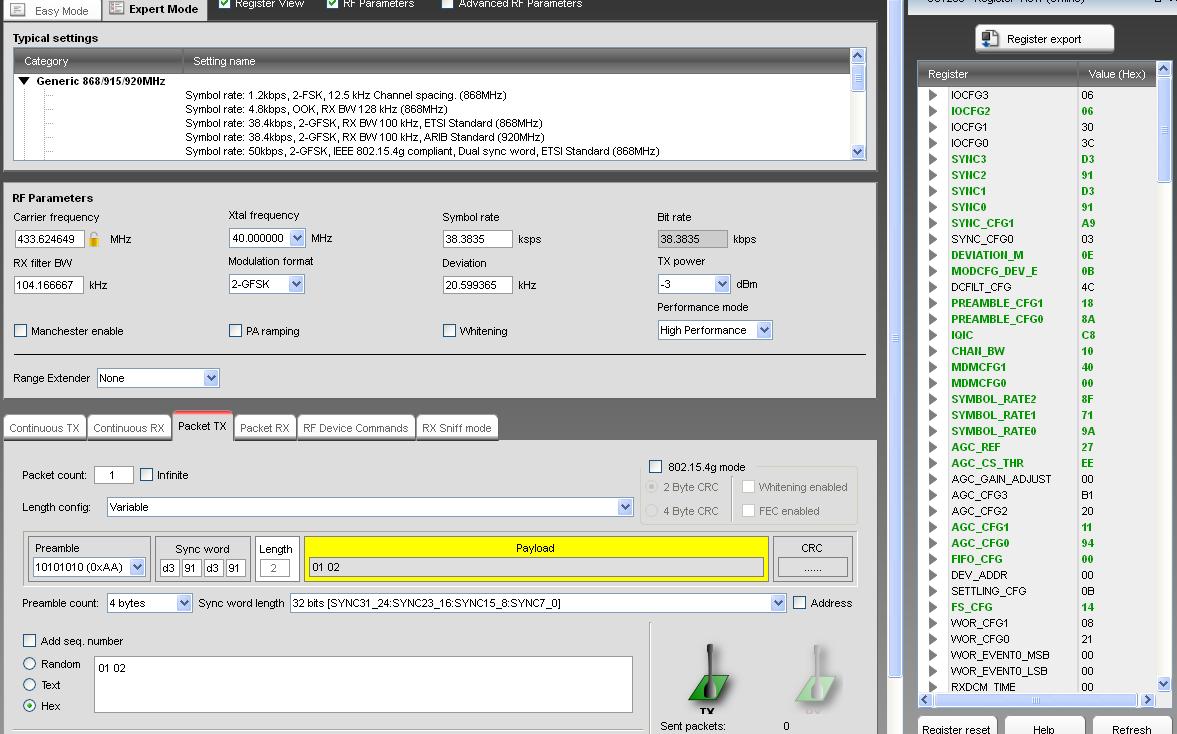Tick the Address checkbox
The width and height of the screenshot is (1177, 734).
tap(799, 603)
